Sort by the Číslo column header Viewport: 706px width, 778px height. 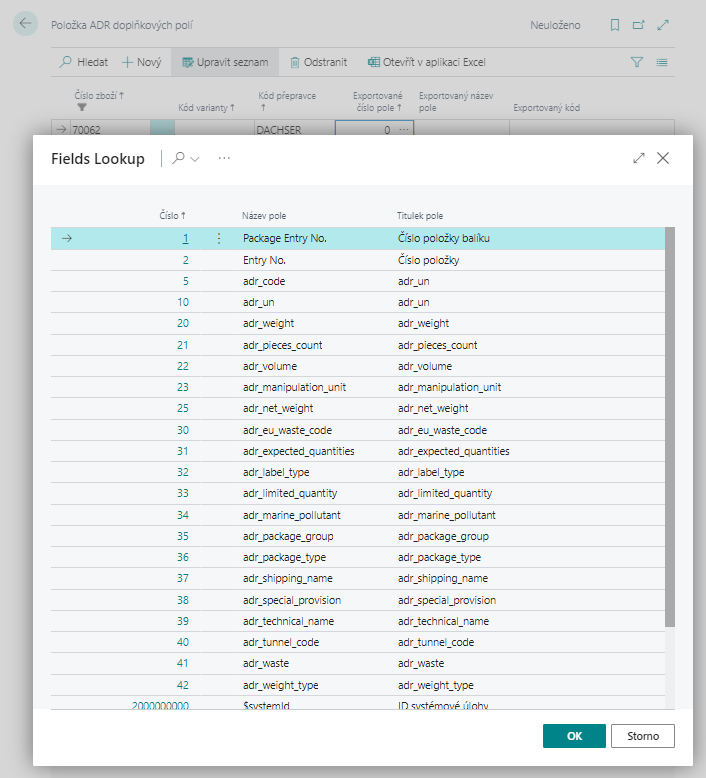tap(173, 215)
